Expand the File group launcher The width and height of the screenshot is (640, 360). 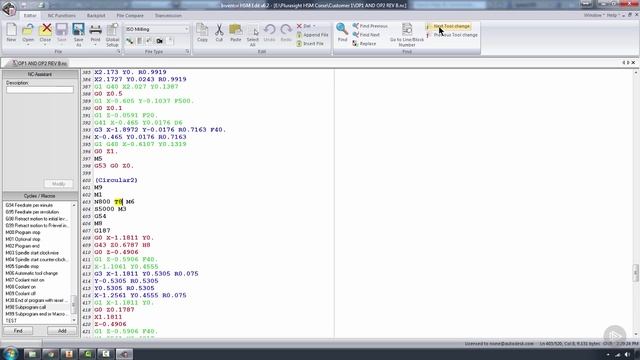(x=119, y=52)
